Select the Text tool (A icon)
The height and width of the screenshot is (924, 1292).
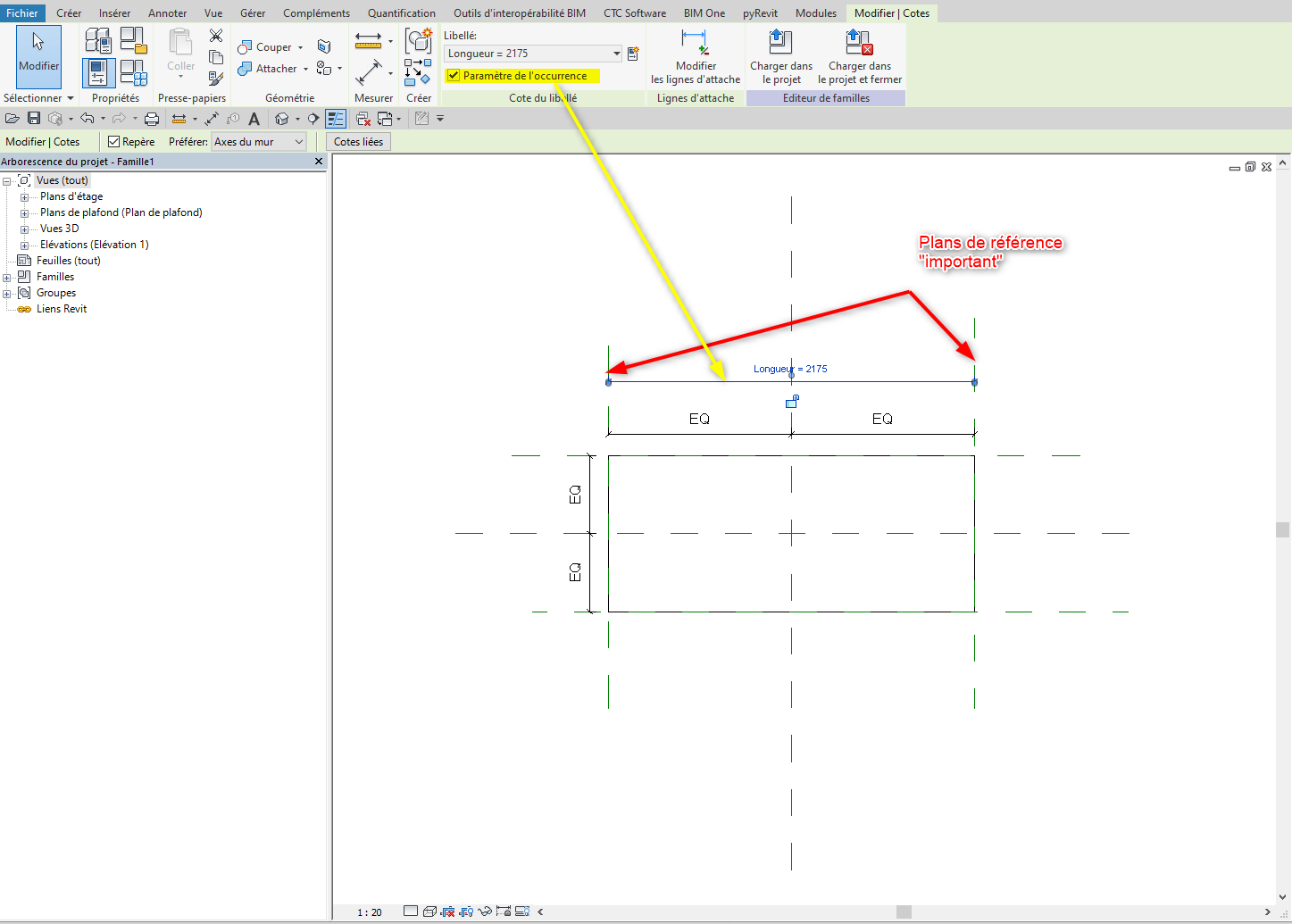tap(254, 119)
